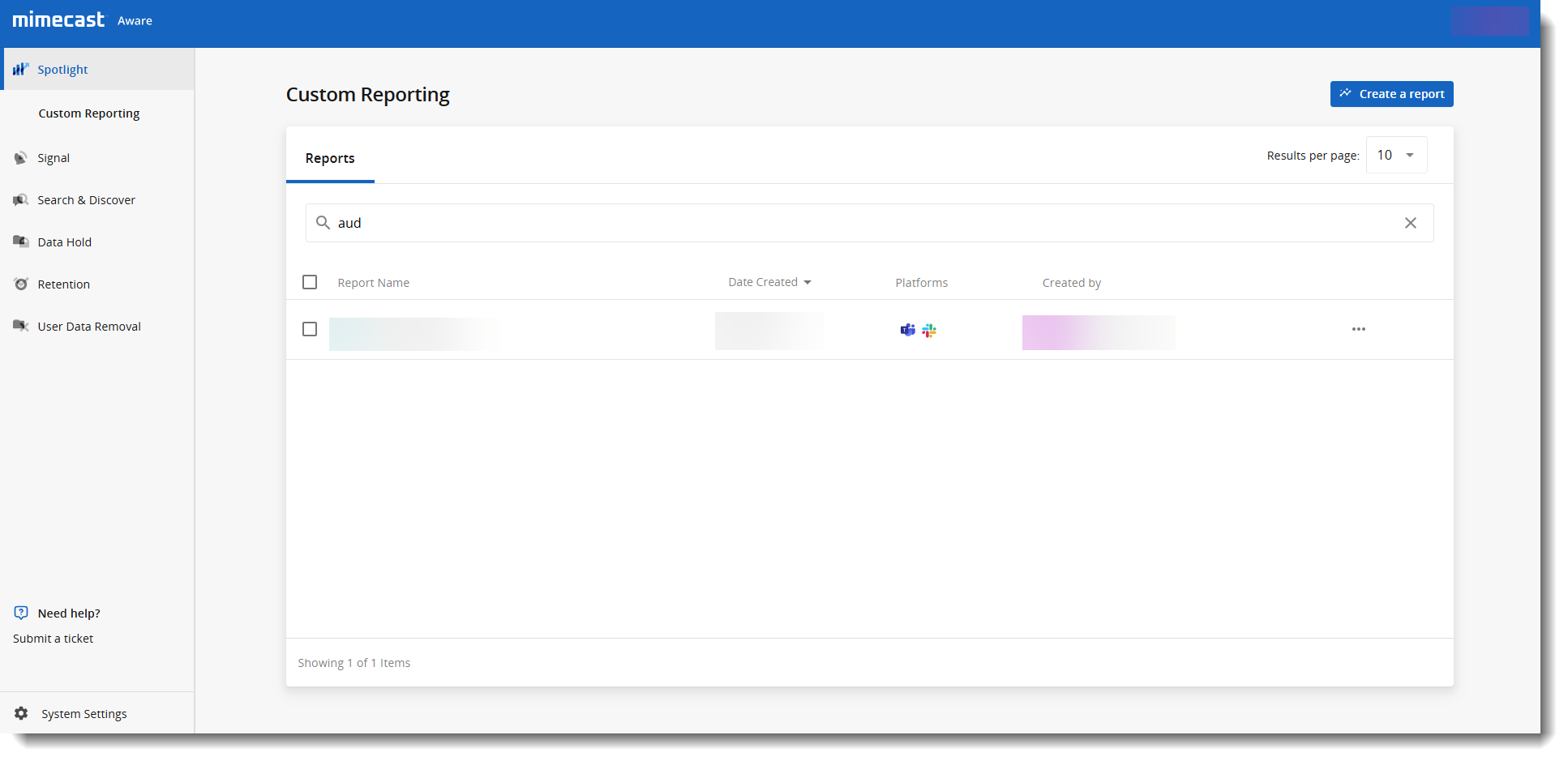Image resolution: width=1568 pixels, height=761 pixels.
Task: Click the Signal icon in sidebar
Action: coord(21,158)
